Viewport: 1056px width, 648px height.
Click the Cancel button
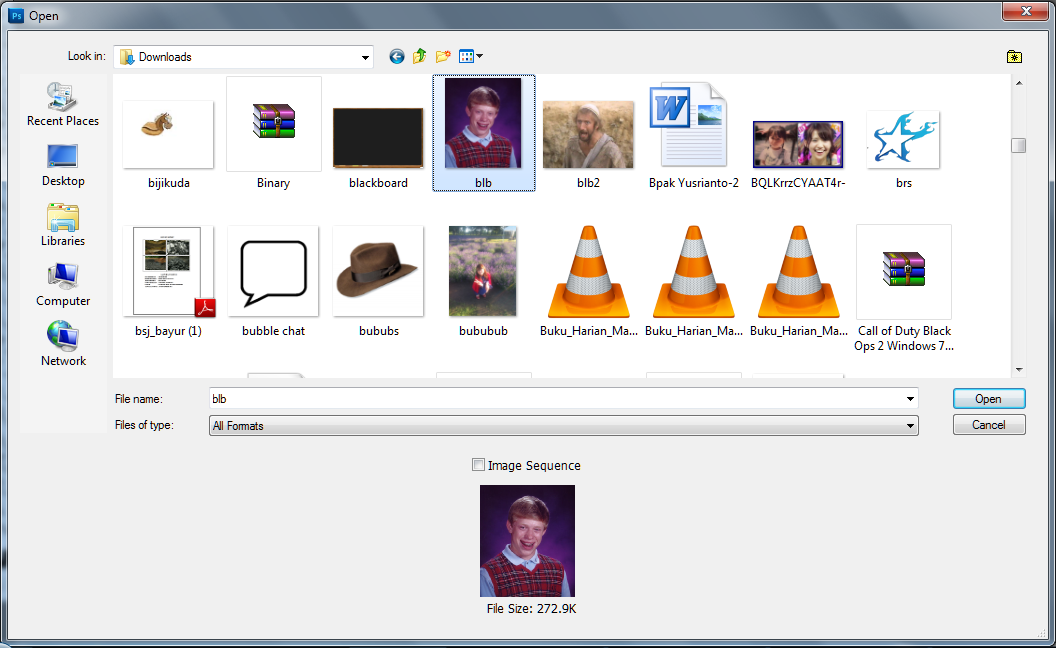tap(989, 425)
